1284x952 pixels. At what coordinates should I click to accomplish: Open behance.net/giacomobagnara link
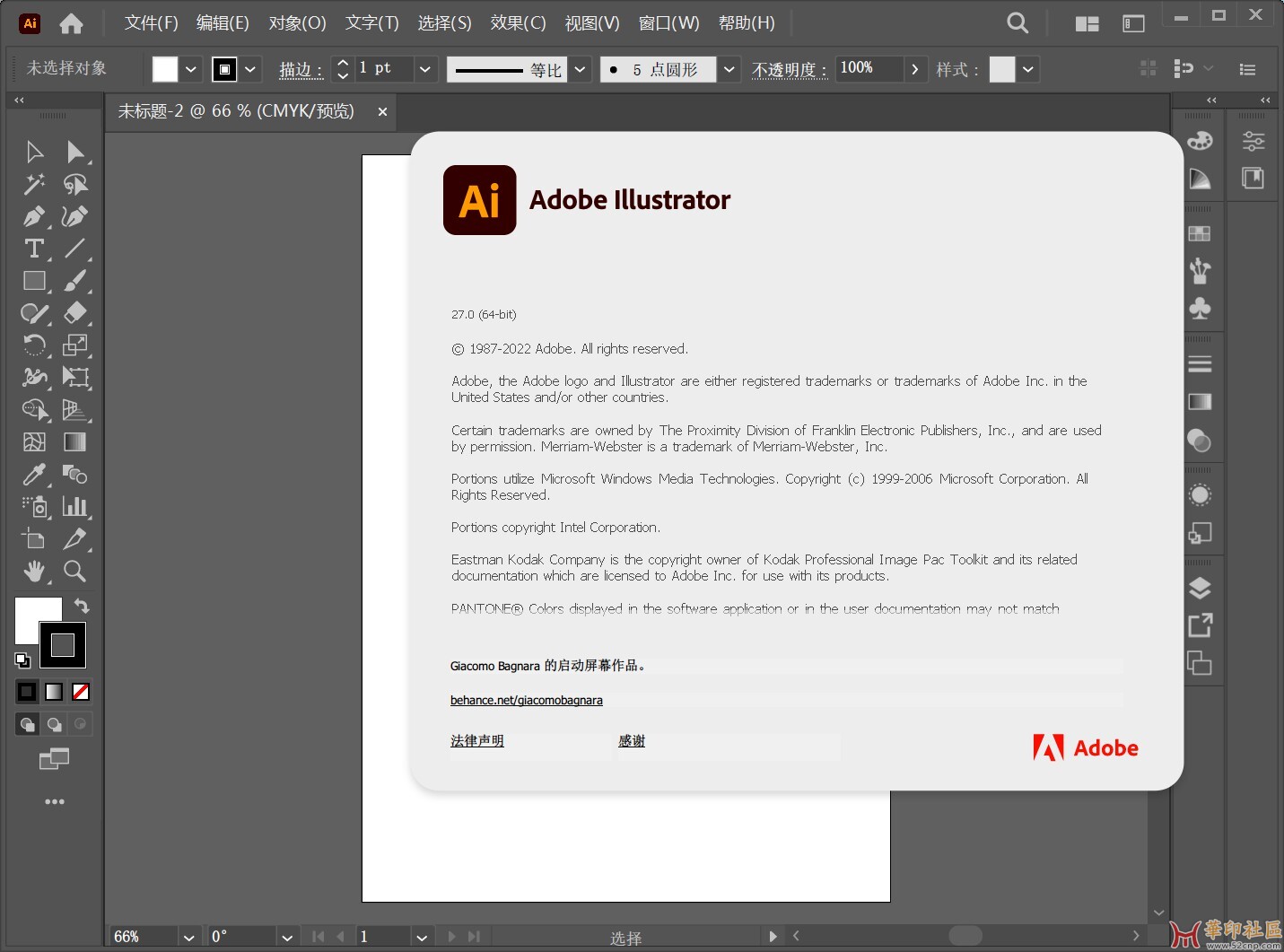click(x=527, y=700)
